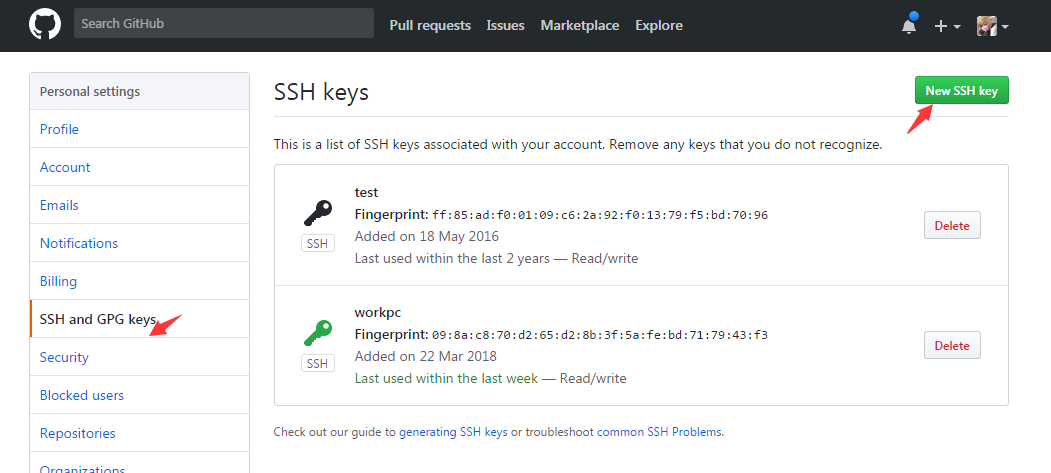Go to Blocked users settings

tap(82, 395)
